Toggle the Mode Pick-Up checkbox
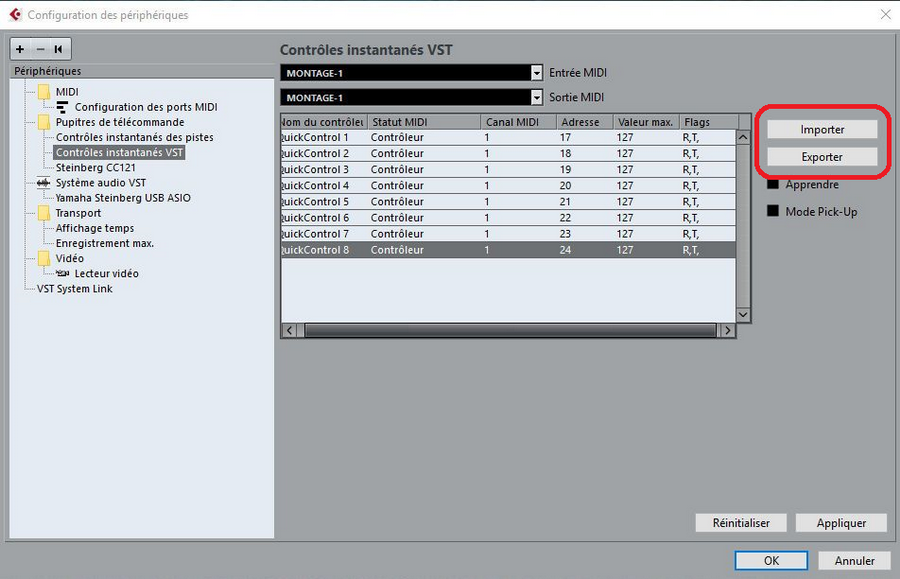Image resolution: width=900 pixels, height=579 pixels. pos(773,212)
